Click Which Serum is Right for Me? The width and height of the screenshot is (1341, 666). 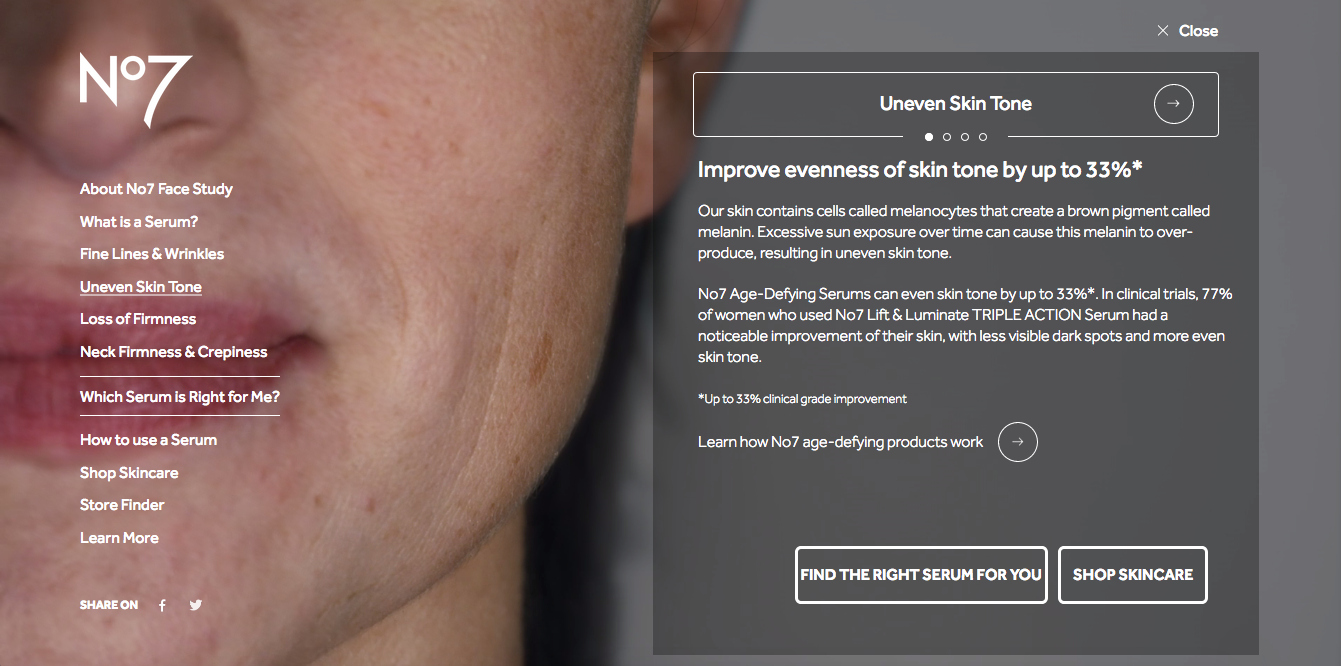[180, 397]
